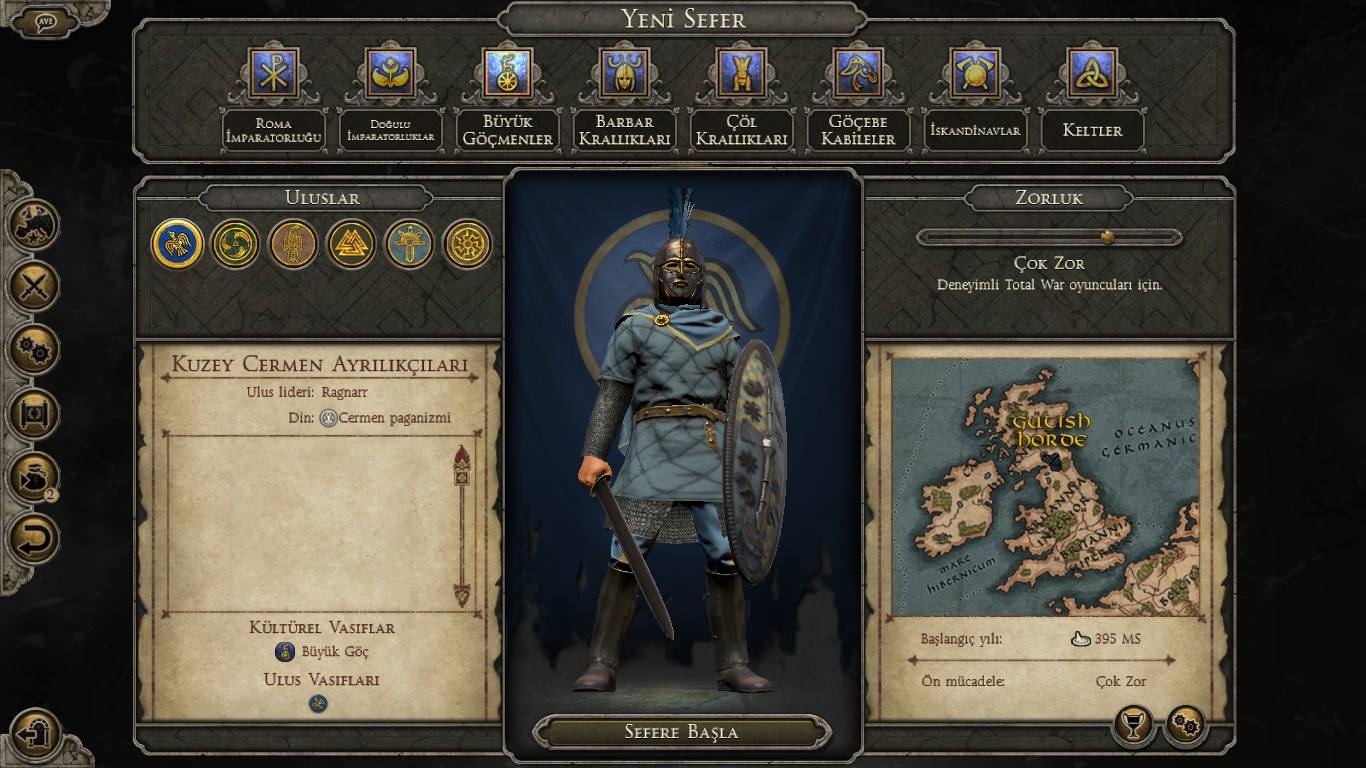Click the exit door button at bottom left
Screen dimensions: 1366x768
(x=36, y=733)
